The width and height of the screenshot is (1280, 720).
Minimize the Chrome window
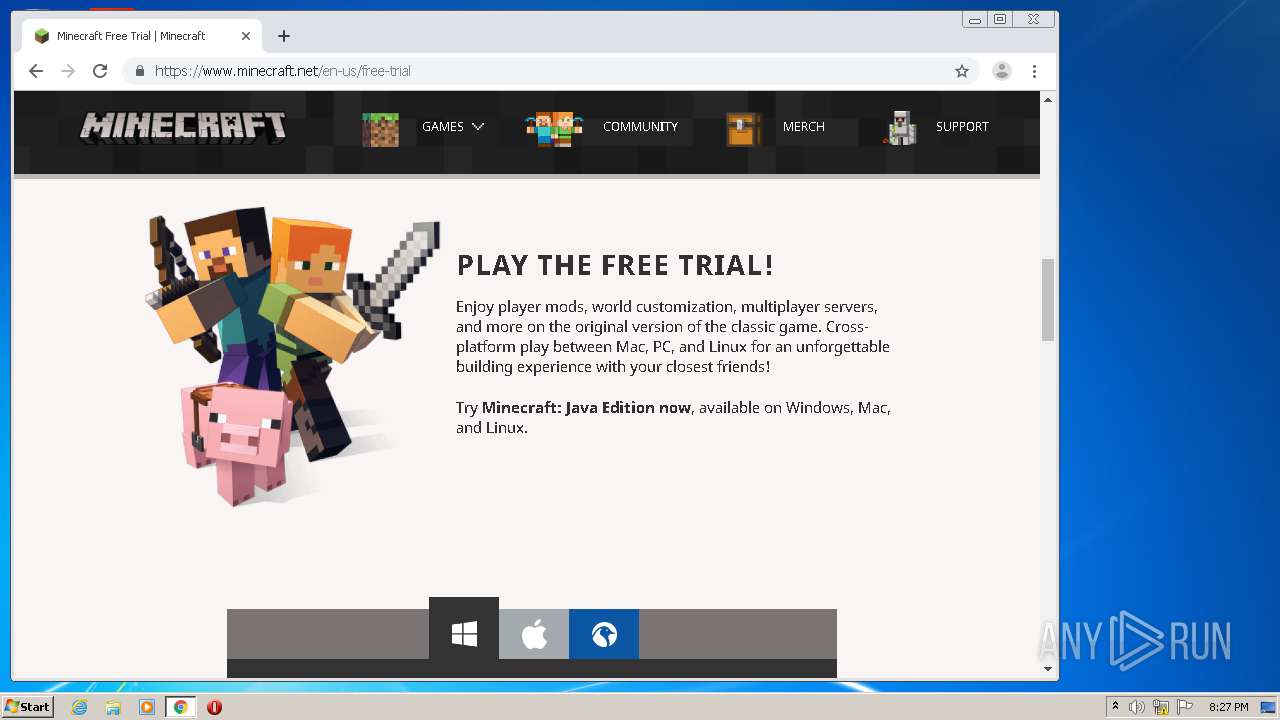[x=975, y=19]
